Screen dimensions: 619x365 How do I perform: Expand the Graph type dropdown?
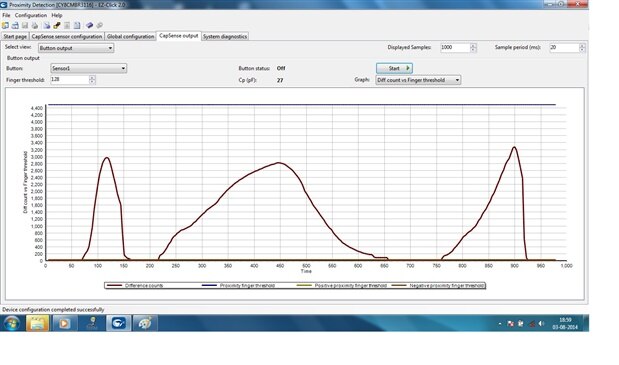[x=418, y=80]
